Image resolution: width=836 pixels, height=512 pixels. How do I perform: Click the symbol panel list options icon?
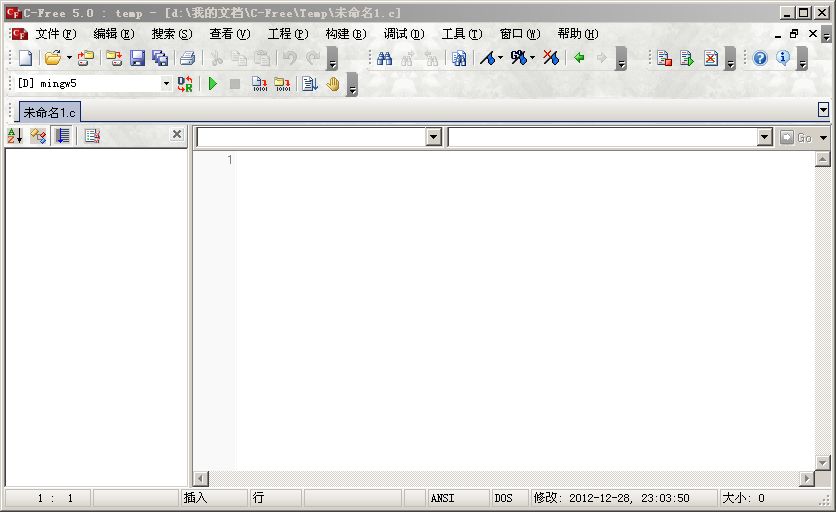[x=92, y=135]
